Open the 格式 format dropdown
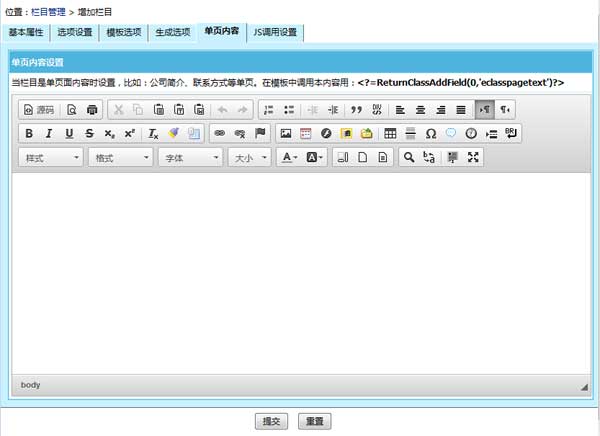This screenshot has width=600, height=436. pos(120,157)
